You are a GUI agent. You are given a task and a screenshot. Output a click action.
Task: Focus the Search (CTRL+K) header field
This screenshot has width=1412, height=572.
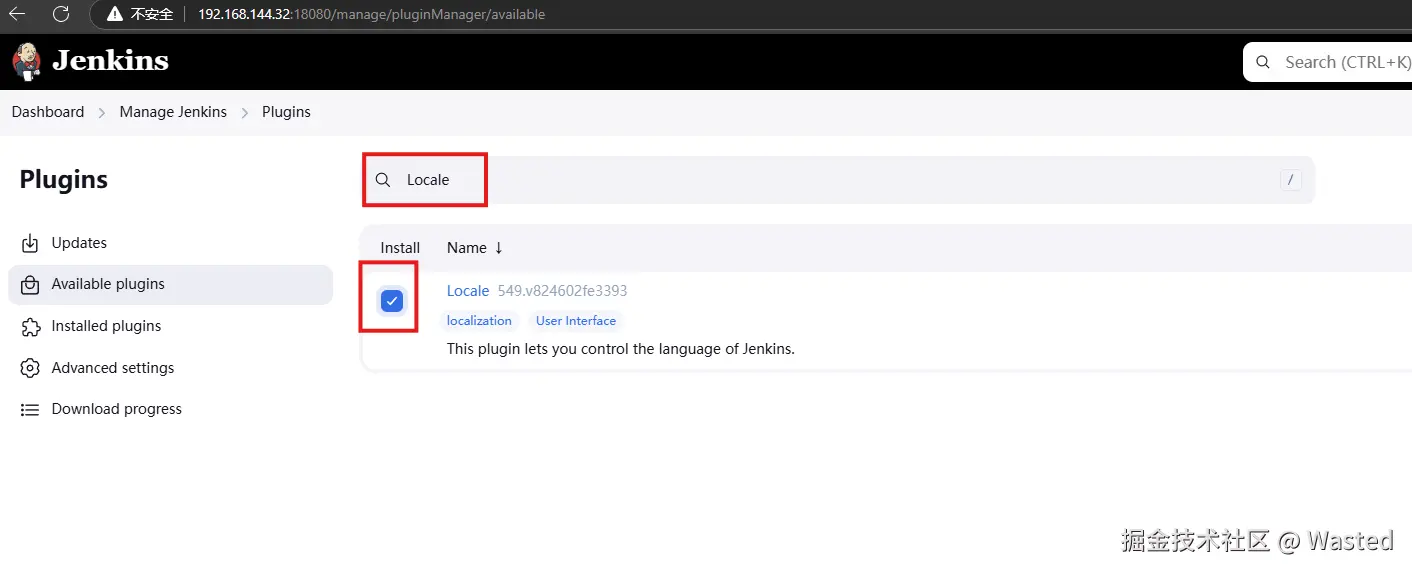pyautogui.click(x=1330, y=62)
